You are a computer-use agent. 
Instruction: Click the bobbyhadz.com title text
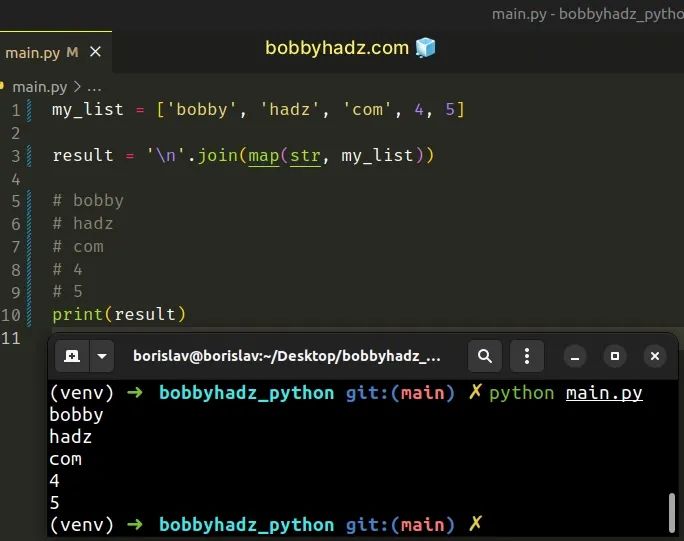[x=337, y=48]
